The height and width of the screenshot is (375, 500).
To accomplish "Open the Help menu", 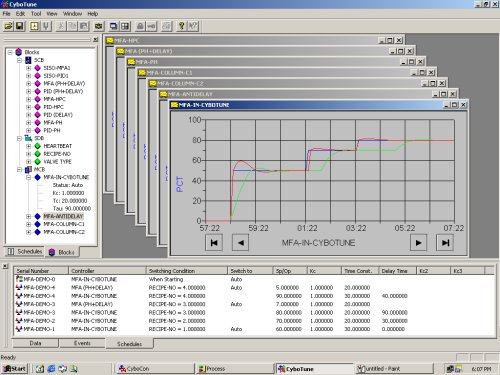I will [93, 14].
